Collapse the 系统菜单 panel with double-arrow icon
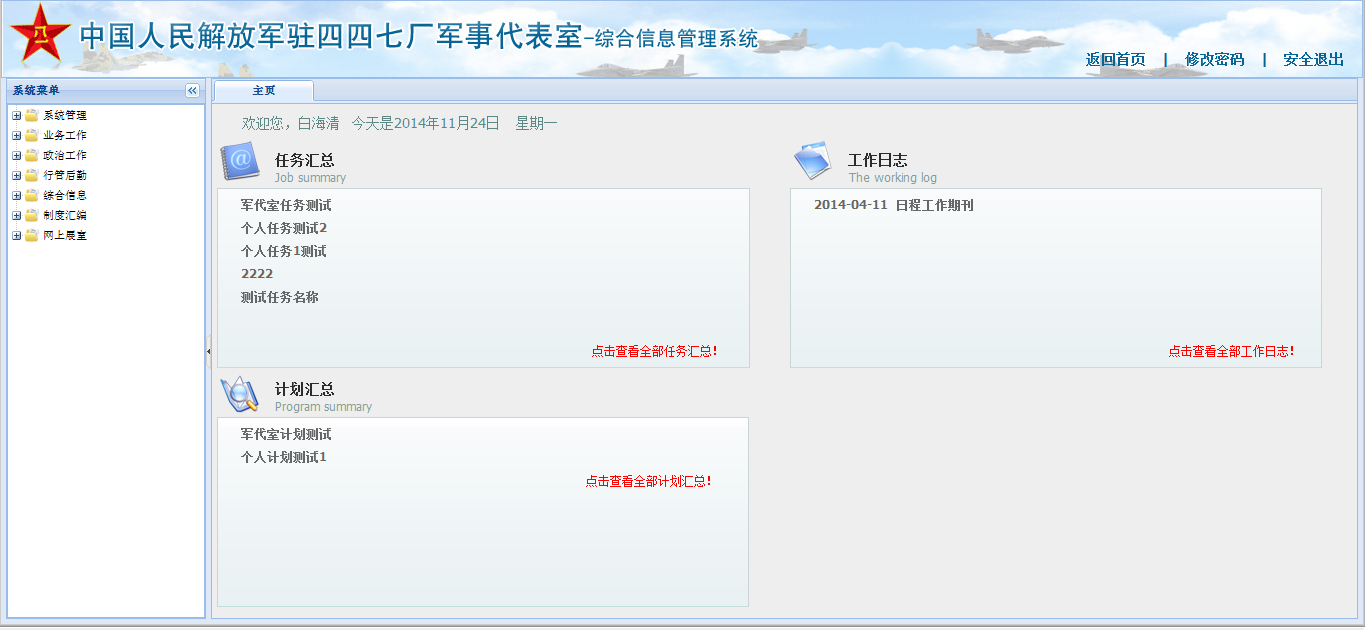 (193, 91)
